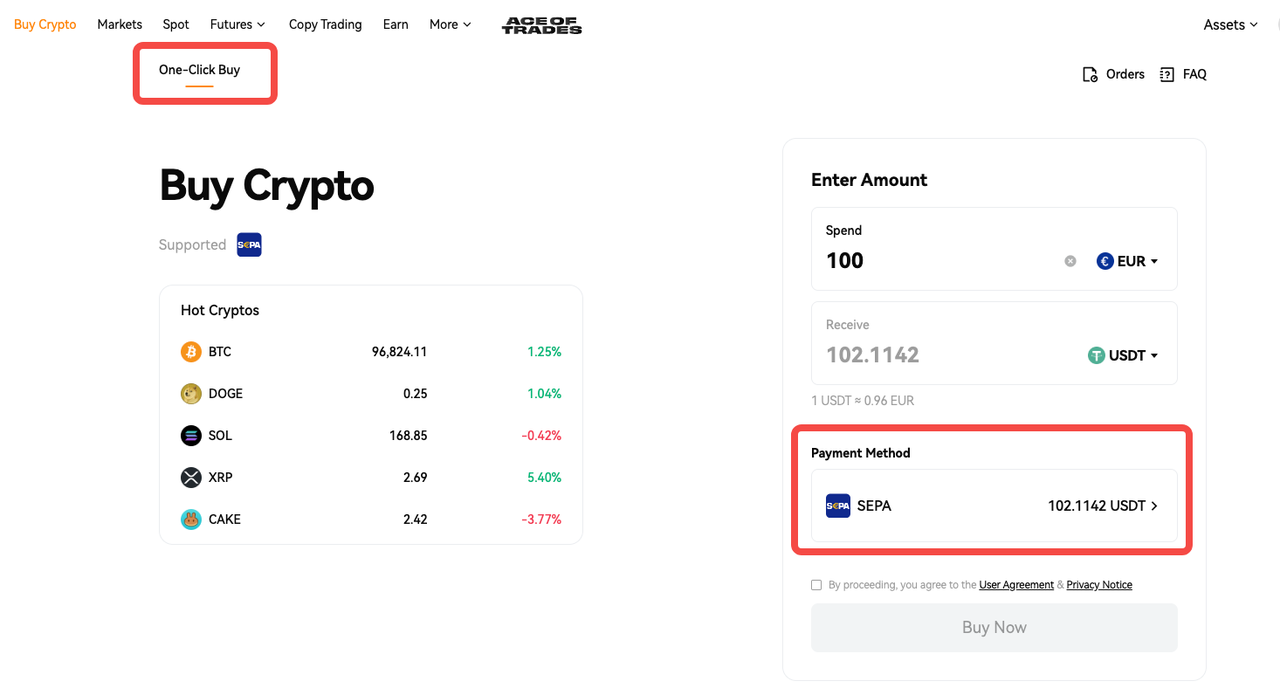Click the CAKE change -3.77%
The width and height of the screenshot is (1280, 695).
pos(541,520)
